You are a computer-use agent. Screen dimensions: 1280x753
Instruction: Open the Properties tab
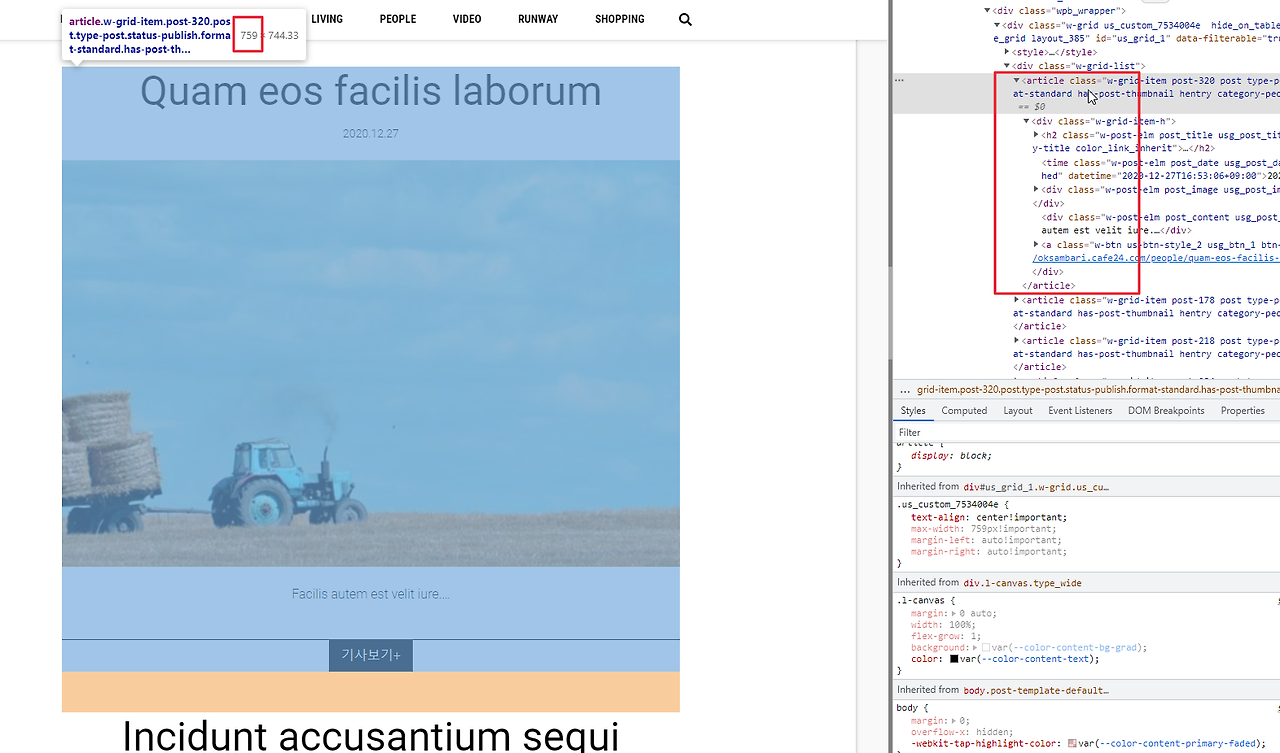(1243, 411)
